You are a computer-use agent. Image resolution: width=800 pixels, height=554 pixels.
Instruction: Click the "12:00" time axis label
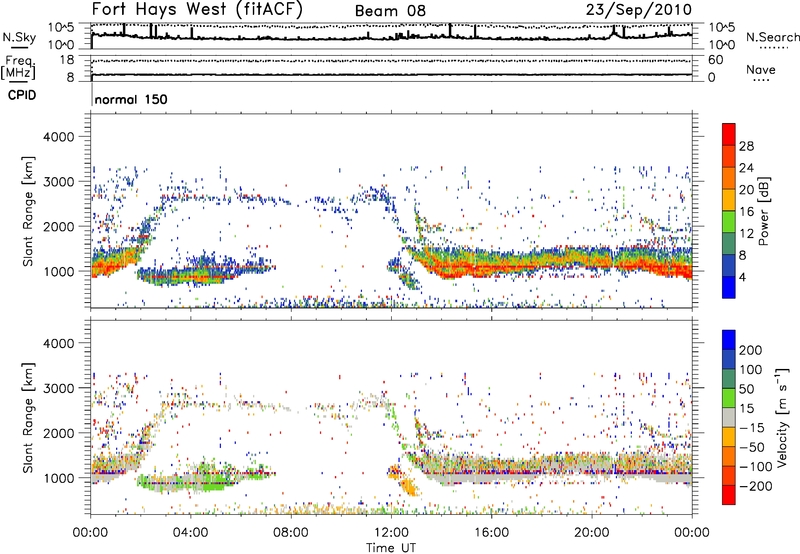391,533
